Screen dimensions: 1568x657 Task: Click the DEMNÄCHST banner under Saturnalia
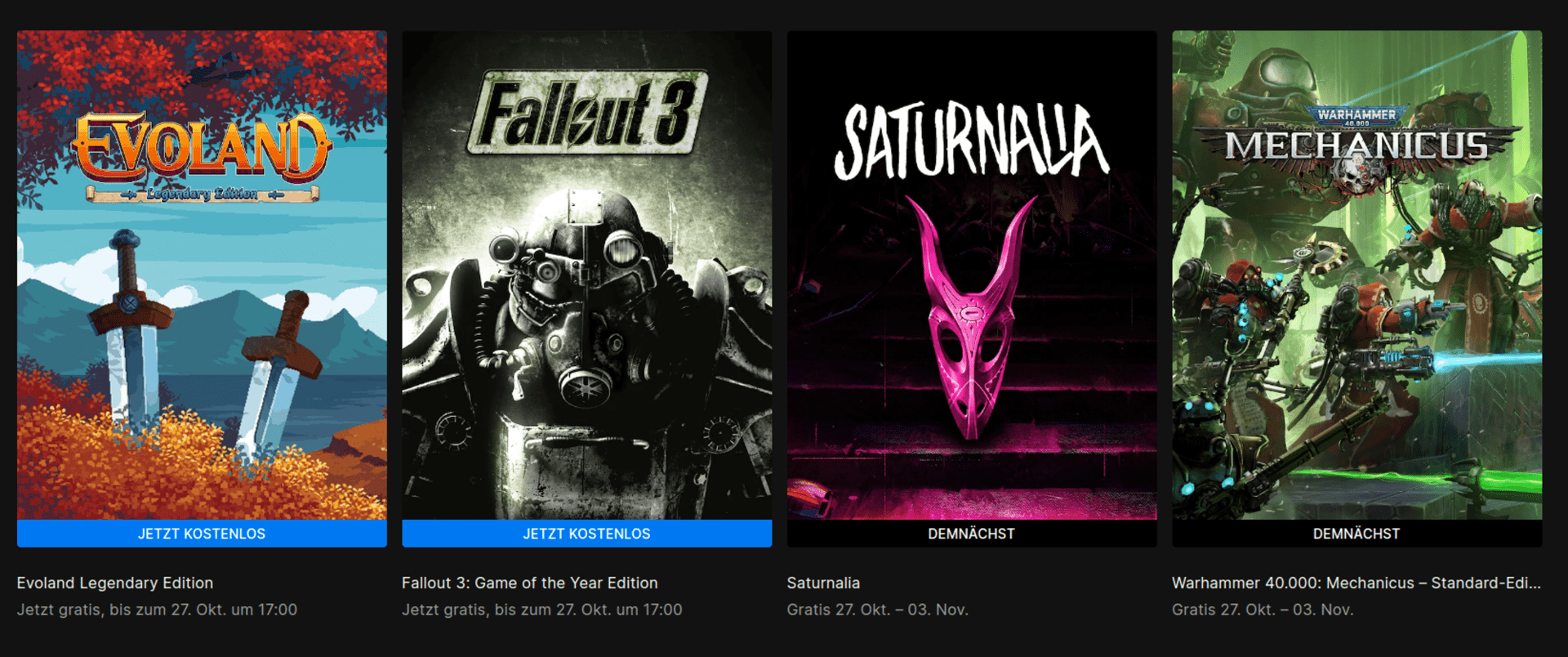coord(972,534)
